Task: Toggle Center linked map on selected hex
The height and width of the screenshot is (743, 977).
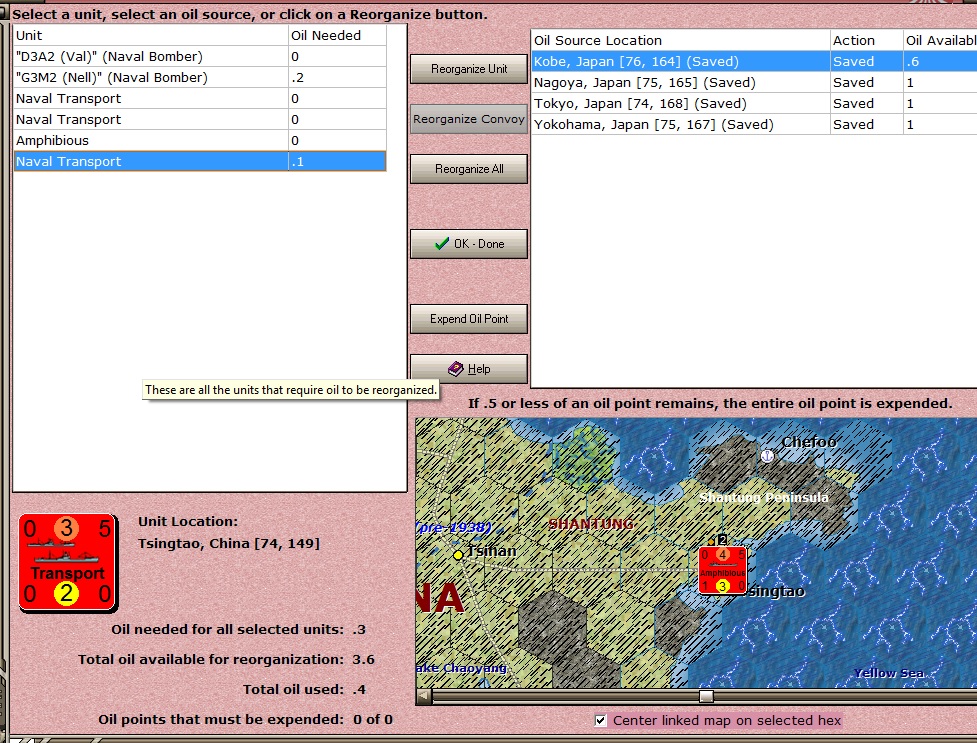Action: pyautogui.click(x=600, y=721)
